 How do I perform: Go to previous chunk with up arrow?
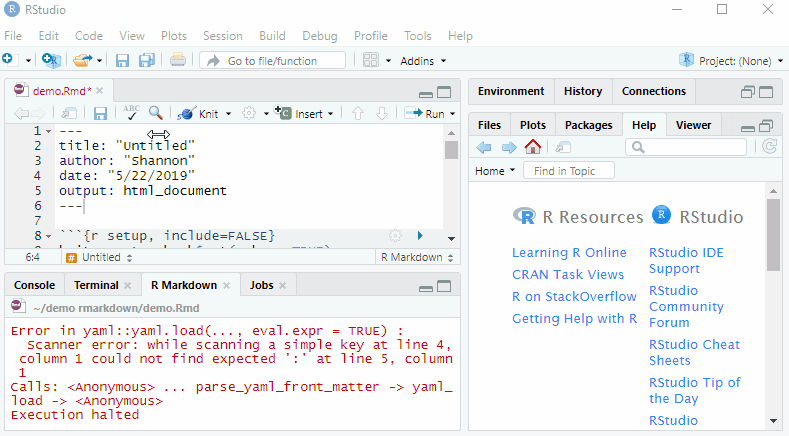point(358,113)
